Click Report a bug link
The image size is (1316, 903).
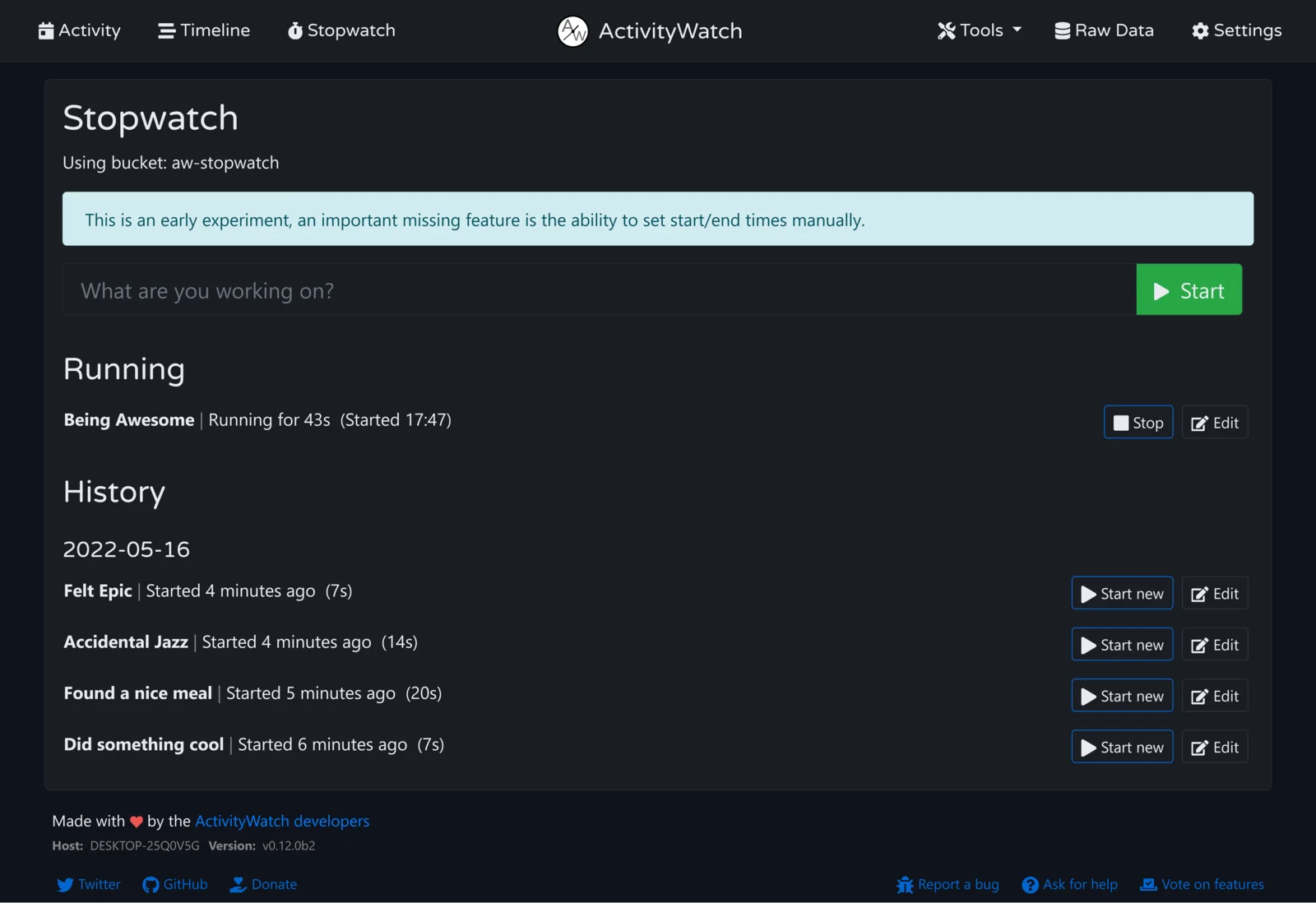click(948, 884)
